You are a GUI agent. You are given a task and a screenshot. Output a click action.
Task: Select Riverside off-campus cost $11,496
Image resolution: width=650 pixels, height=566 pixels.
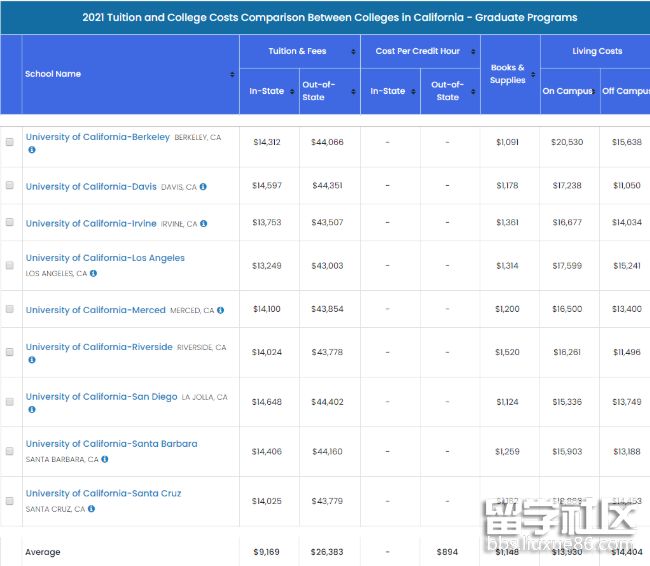tap(627, 352)
